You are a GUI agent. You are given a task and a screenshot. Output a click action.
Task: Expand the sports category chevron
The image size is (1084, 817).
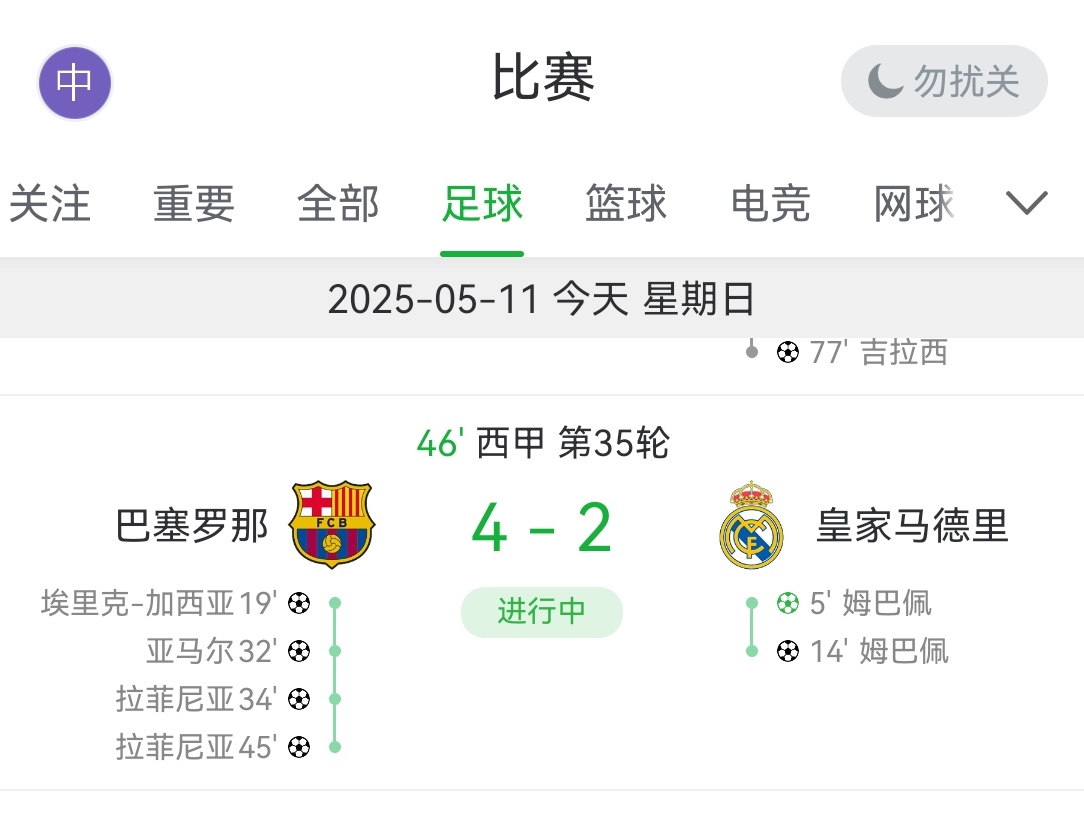tap(1026, 203)
